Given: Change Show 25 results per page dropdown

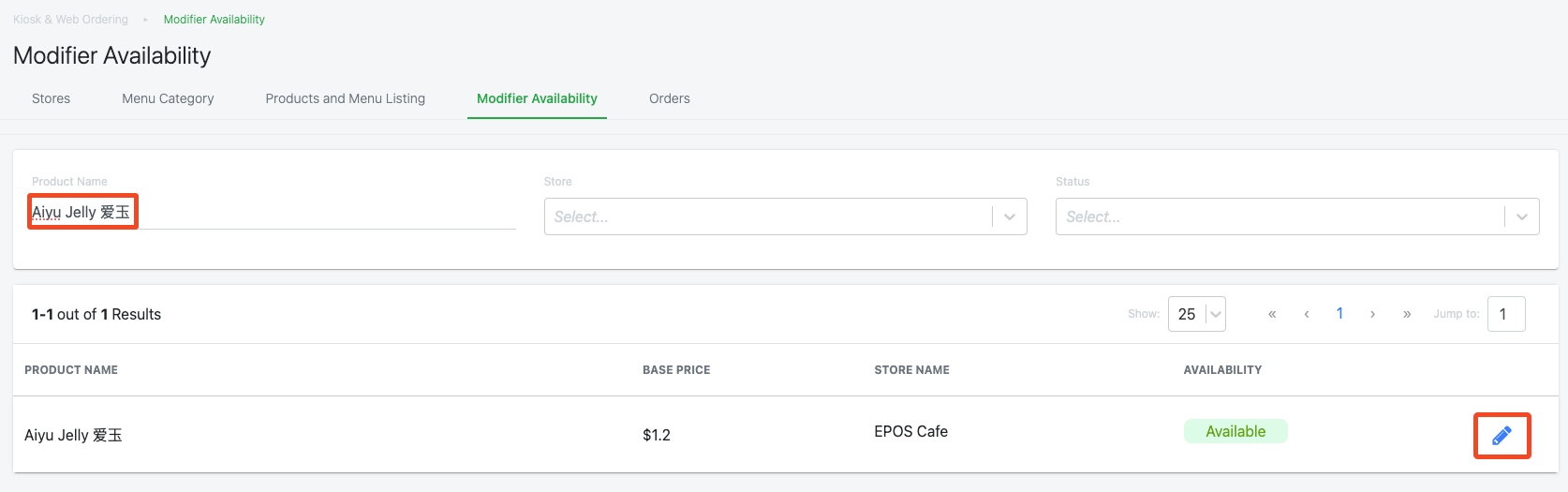Looking at the screenshot, I should click(1197, 314).
